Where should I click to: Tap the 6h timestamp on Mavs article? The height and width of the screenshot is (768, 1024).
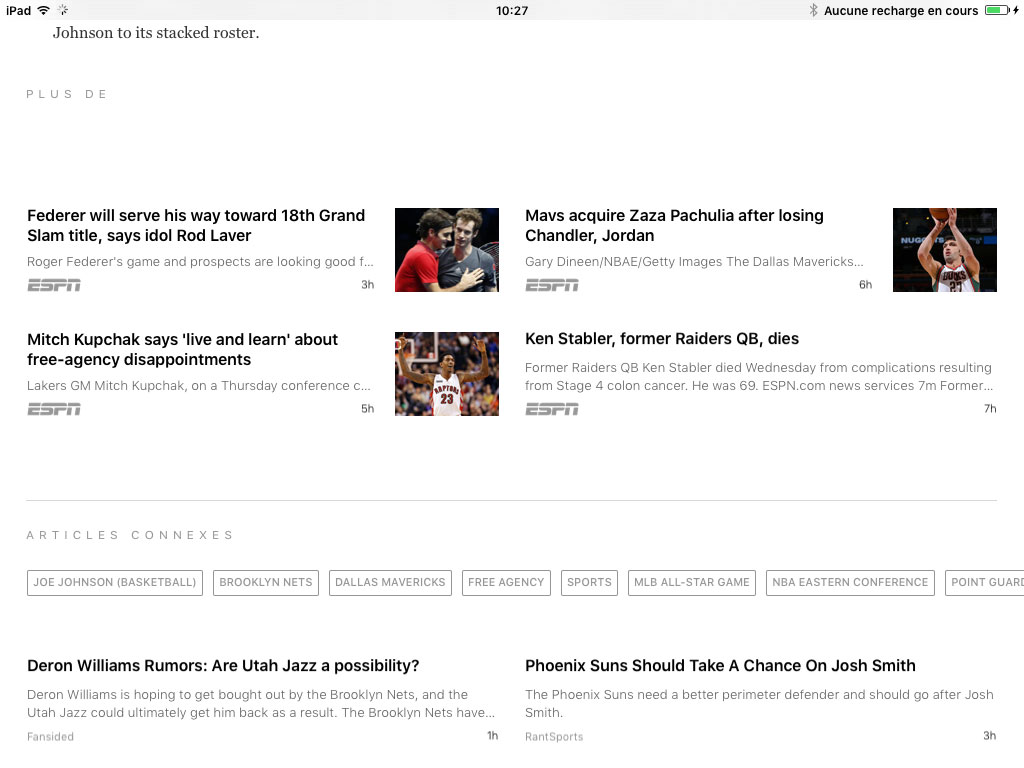(x=865, y=285)
